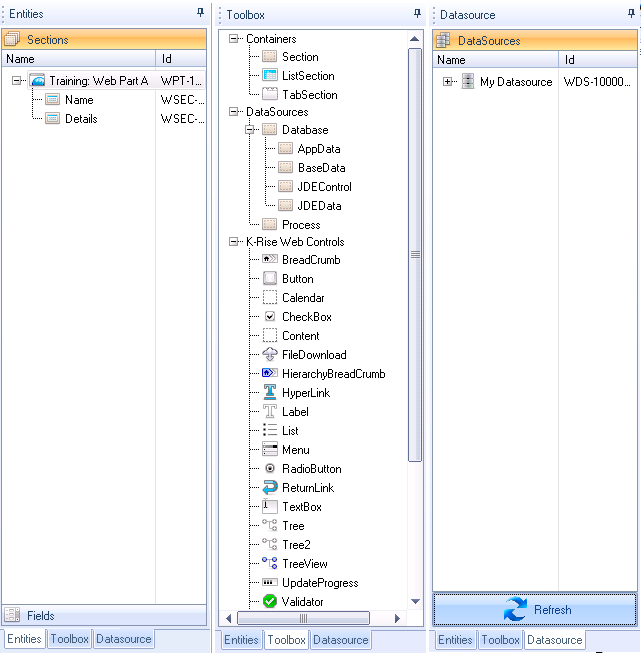Collapse the K-Rise Web Controls group
The image size is (641, 653).
coord(234,242)
